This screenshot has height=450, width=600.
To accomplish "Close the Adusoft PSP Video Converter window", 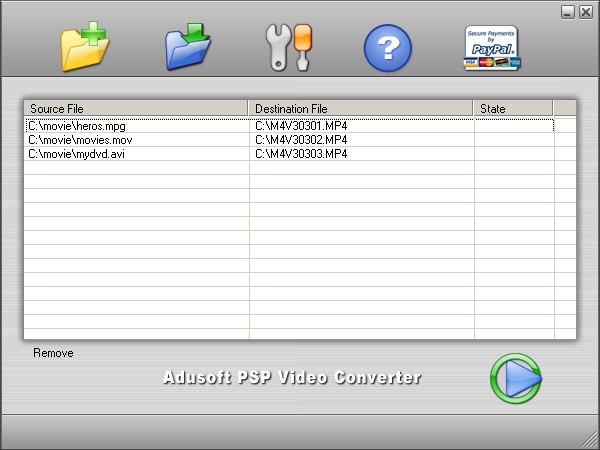I will (x=586, y=12).
